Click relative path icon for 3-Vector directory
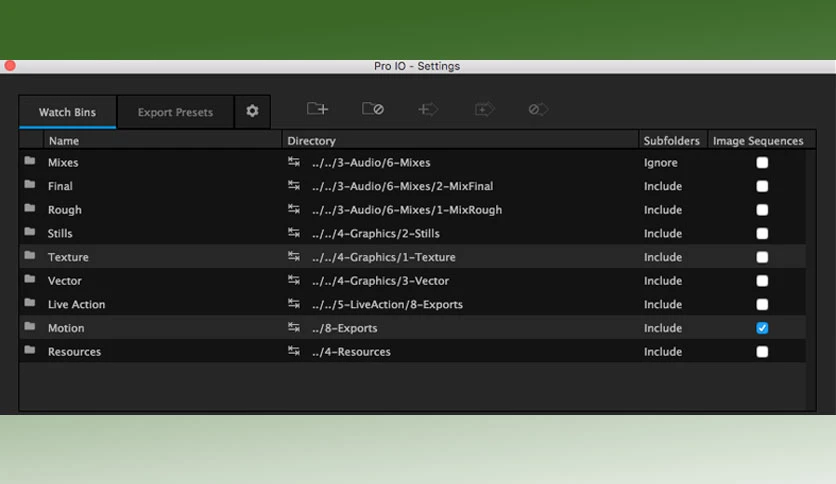This screenshot has width=836, height=484. [x=294, y=280]
